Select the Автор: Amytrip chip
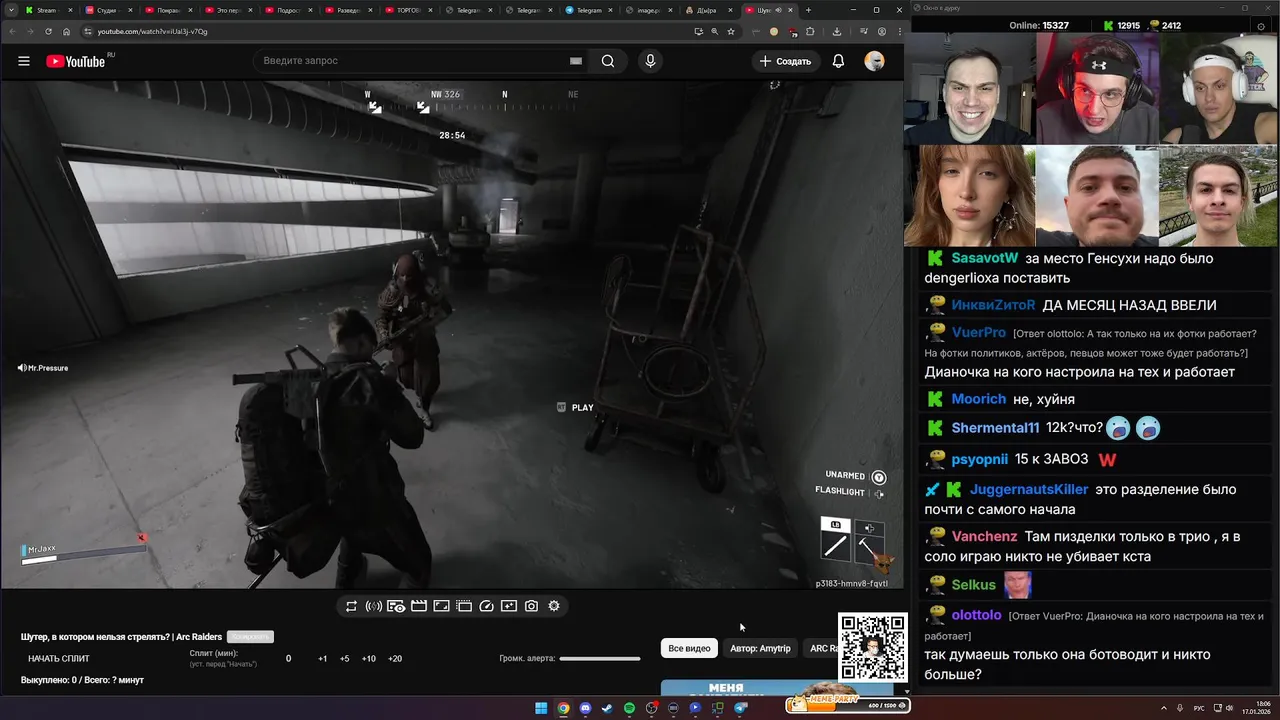 click(x=760, y=648)
